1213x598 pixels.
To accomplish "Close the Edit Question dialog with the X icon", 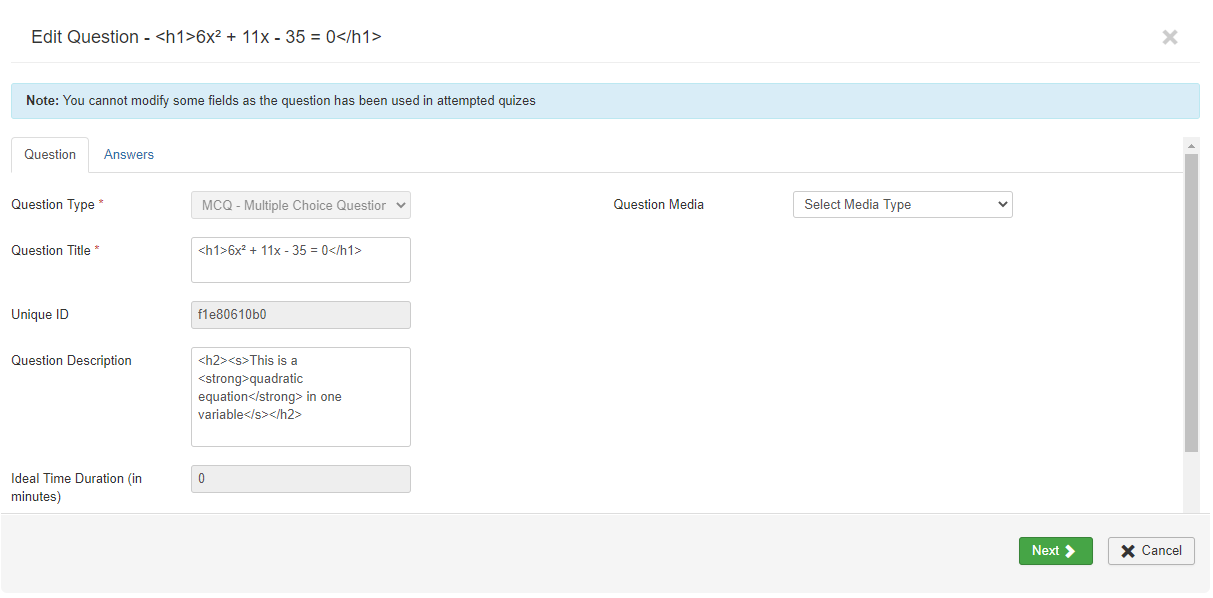I will coord(1169,37).
